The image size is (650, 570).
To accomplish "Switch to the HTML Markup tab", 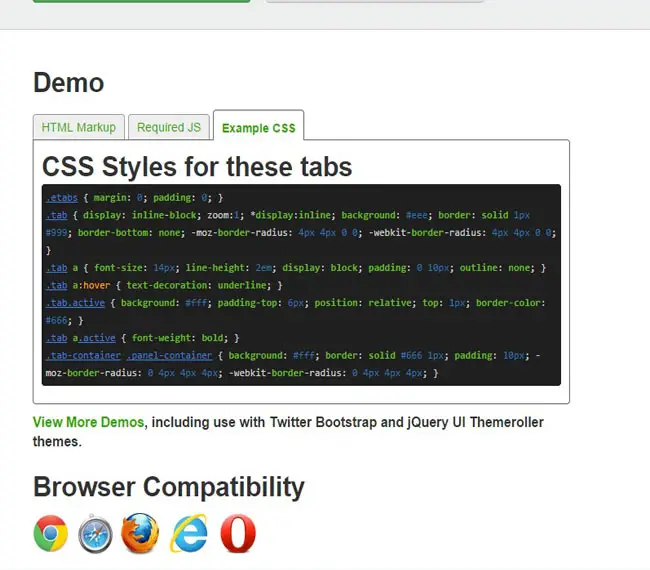I will tap(79, 127).
